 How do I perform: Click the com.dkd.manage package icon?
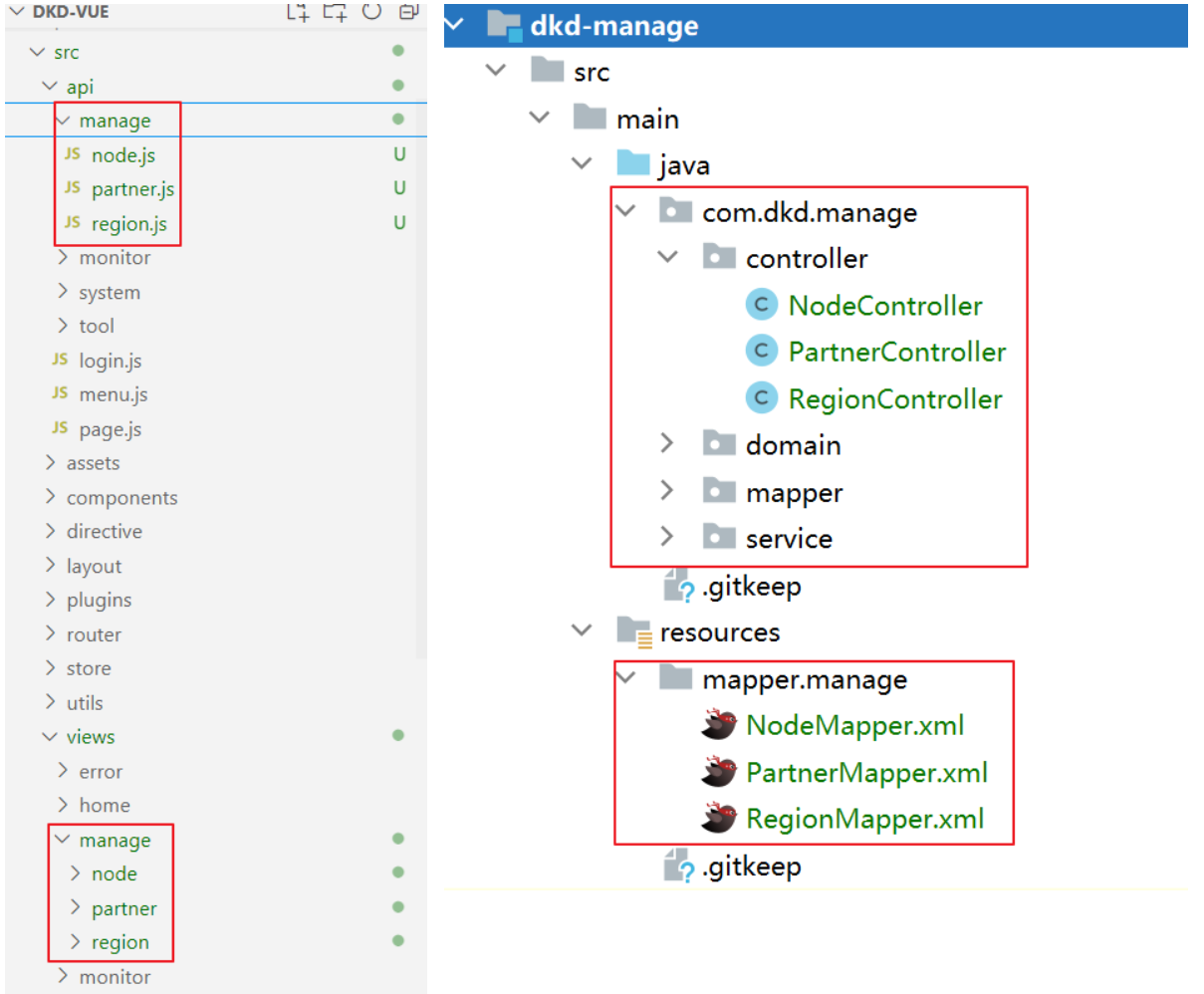pos(675,211)
